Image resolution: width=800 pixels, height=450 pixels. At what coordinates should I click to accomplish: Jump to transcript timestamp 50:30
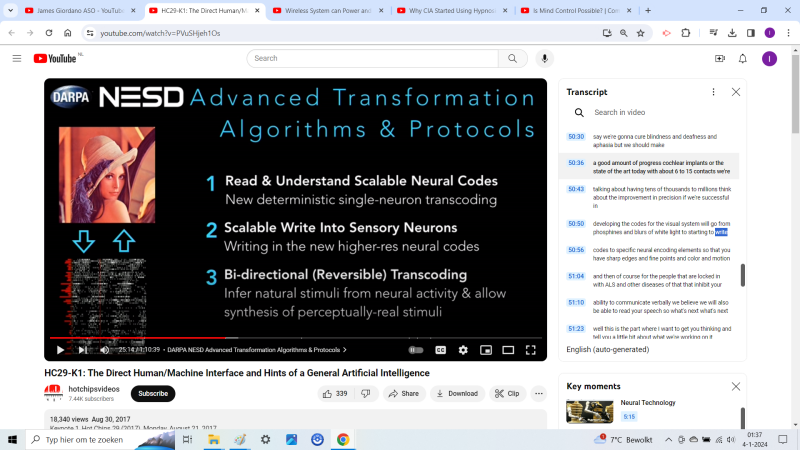[x=576, y=137]
